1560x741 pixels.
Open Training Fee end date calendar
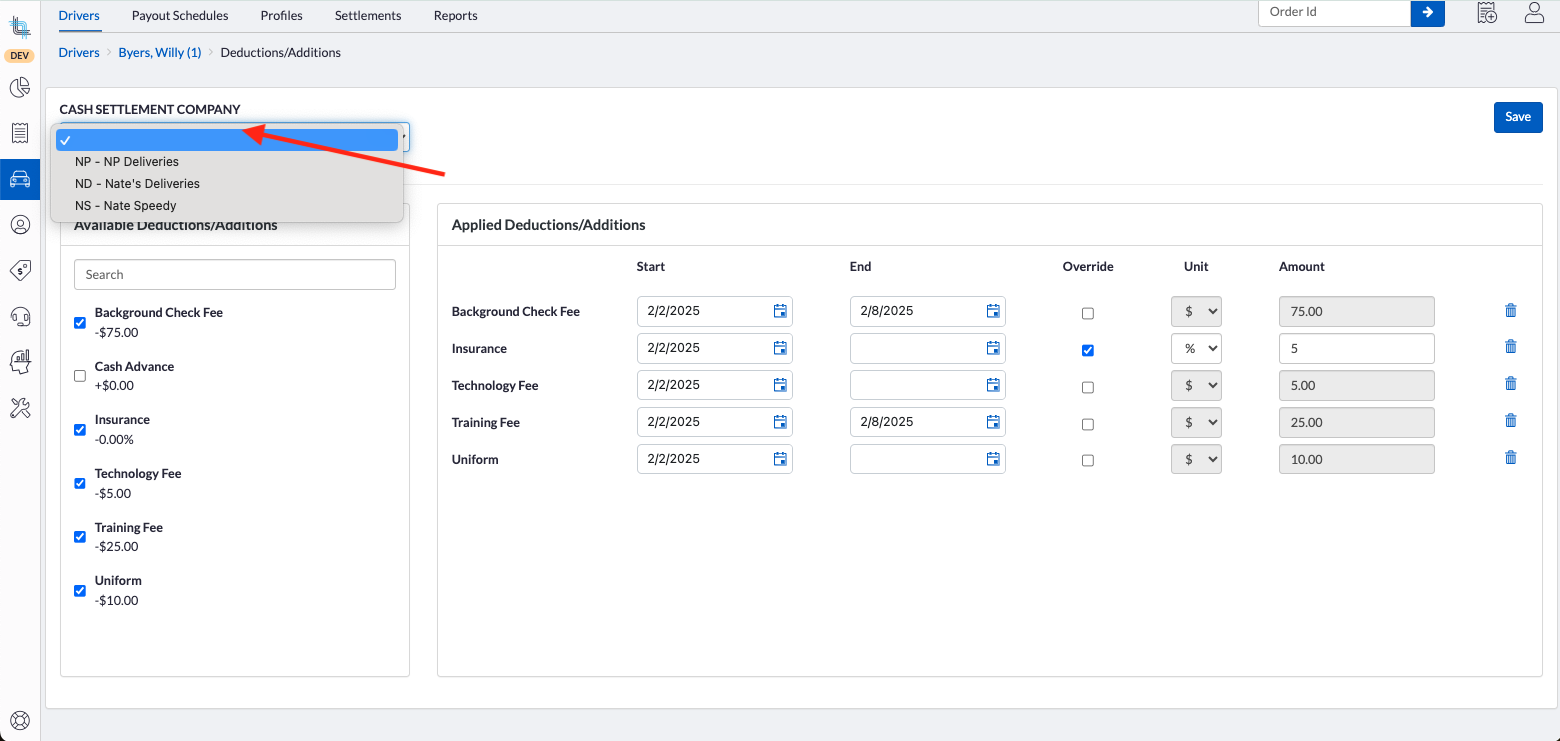(993, 422)
